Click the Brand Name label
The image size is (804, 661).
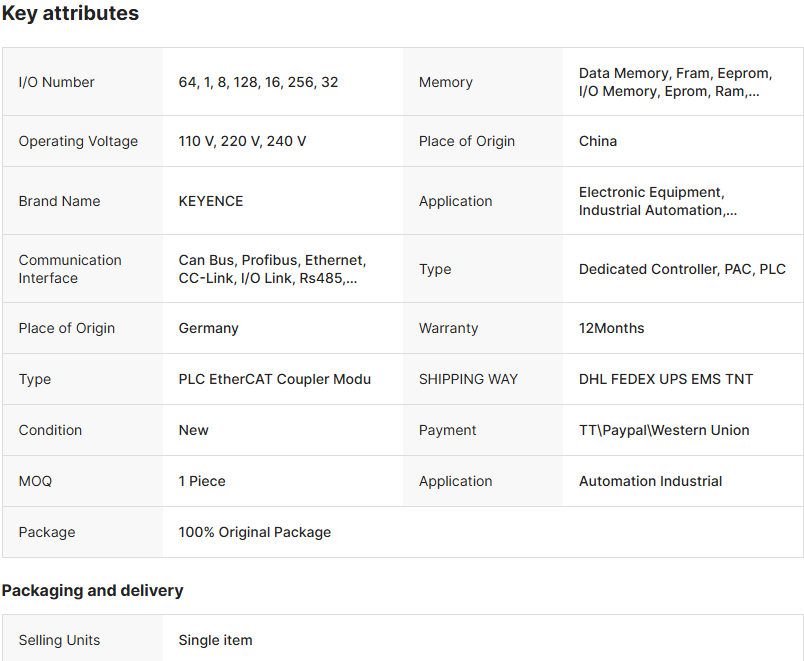pos(59,201)
